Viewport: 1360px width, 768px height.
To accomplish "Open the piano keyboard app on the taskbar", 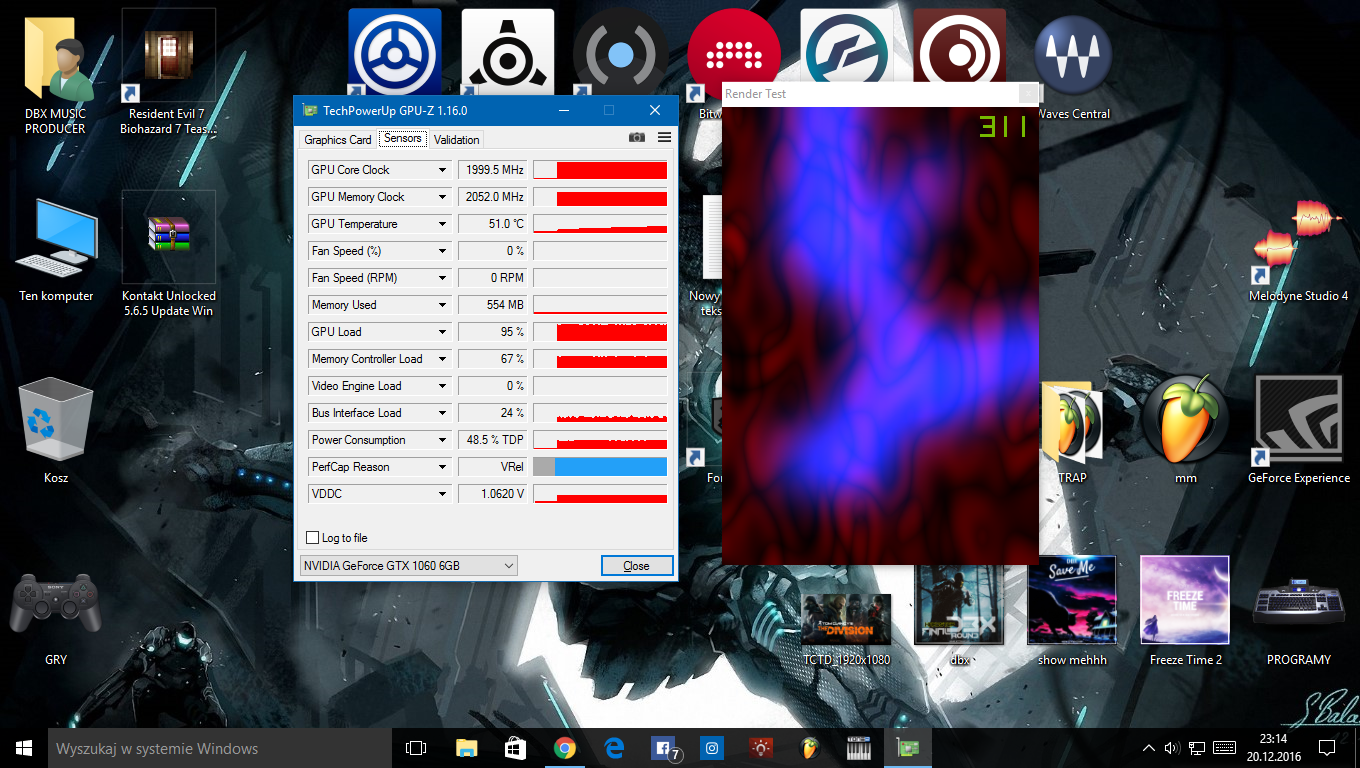I will pos(859,748).
